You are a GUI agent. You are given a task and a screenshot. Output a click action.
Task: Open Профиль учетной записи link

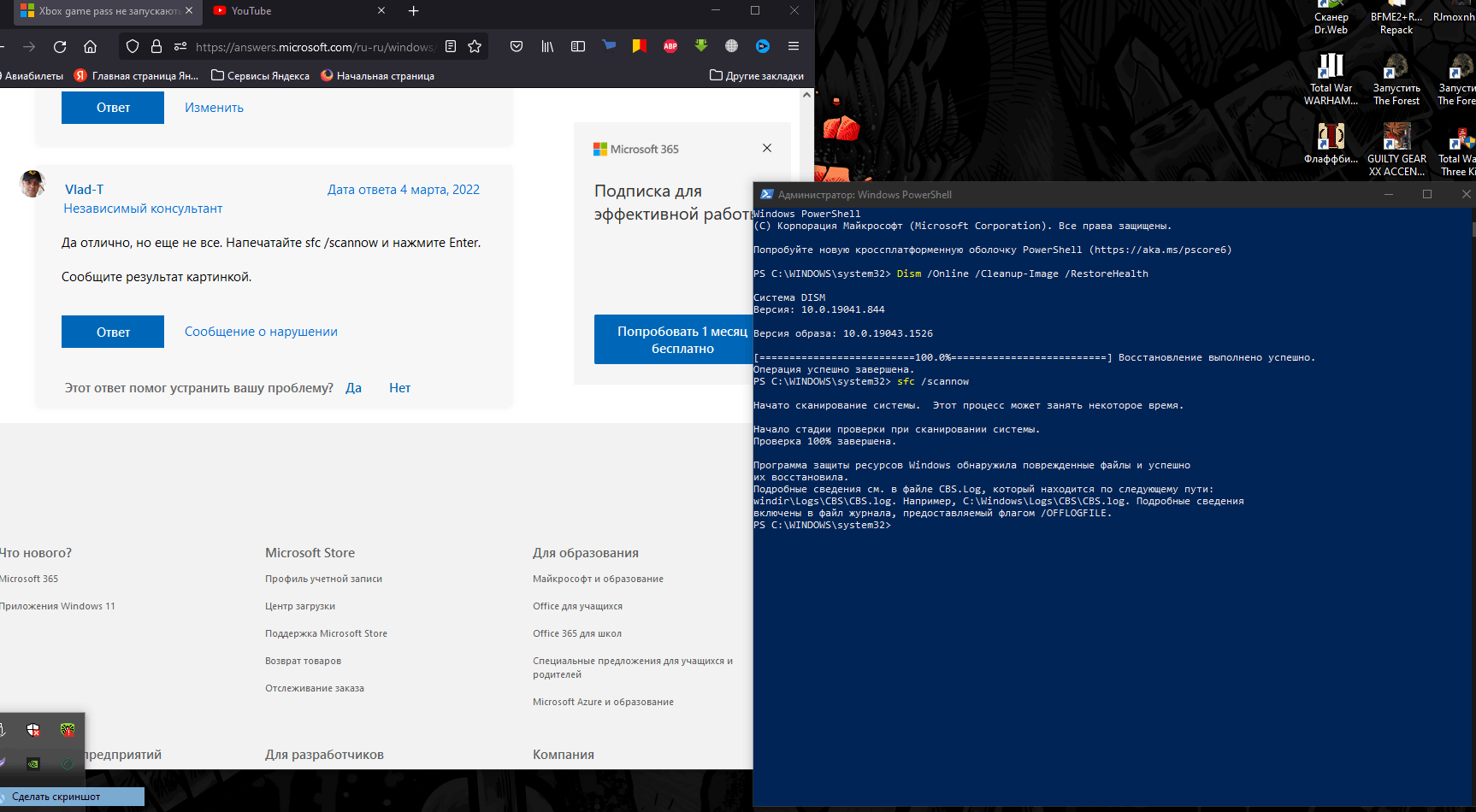point(323,579)
